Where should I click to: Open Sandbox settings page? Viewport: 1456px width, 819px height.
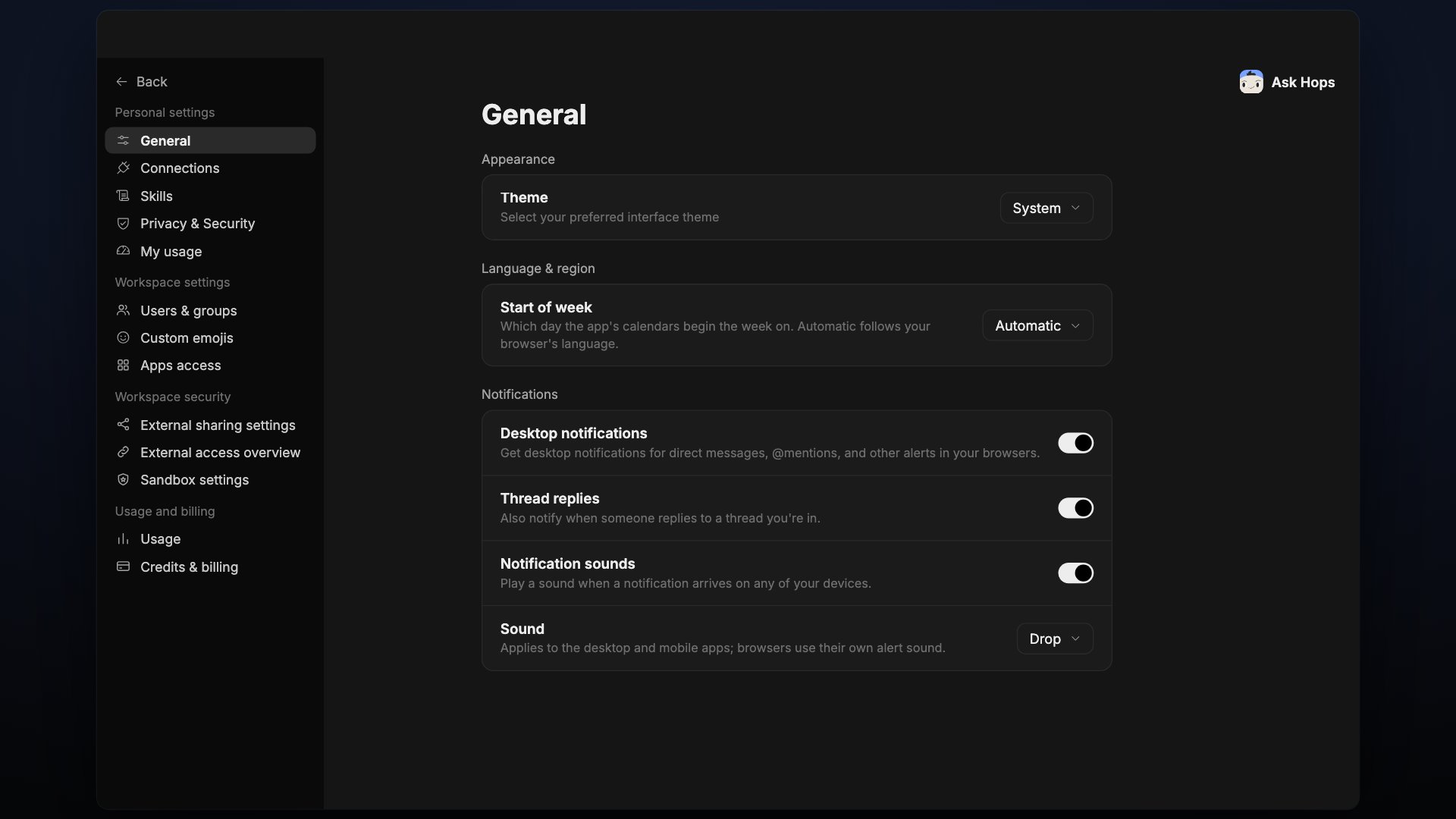coord(210,479)
